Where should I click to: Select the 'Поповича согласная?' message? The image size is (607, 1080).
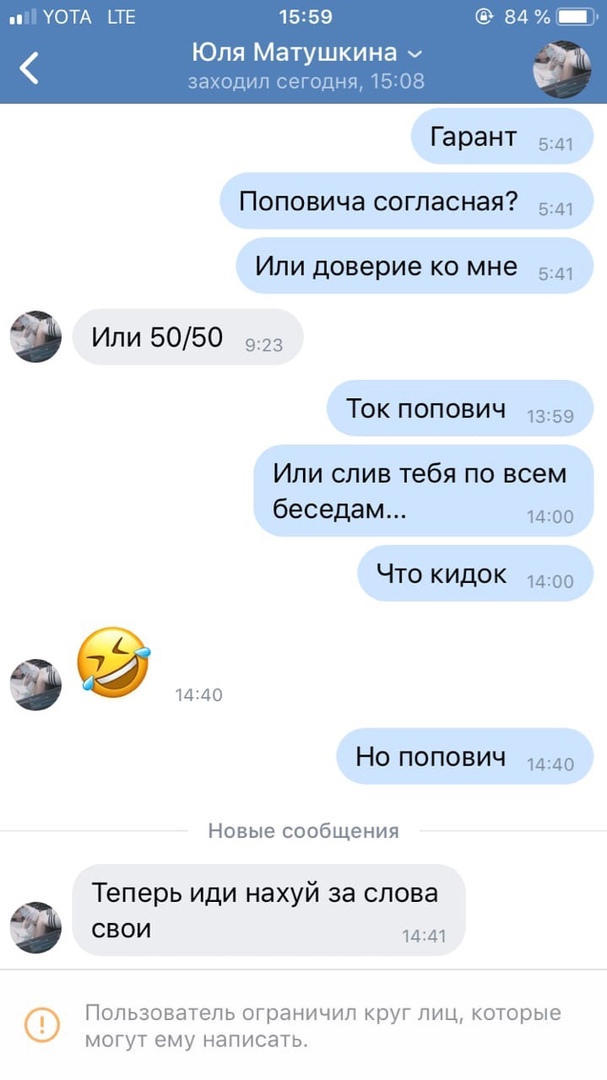(x=407, y=201)
